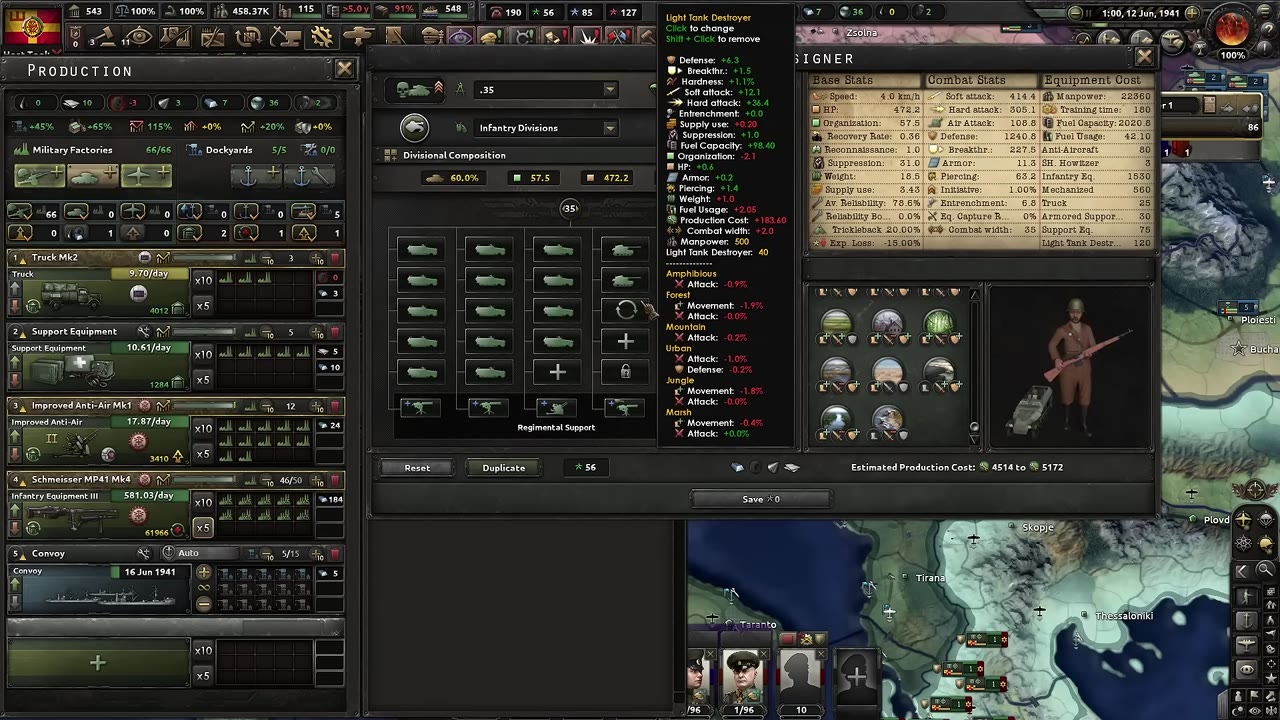This screenshot has height=720, width=1280.
Task: Raise priority of the Truck Mk2 line
Action: pos(15,289)
